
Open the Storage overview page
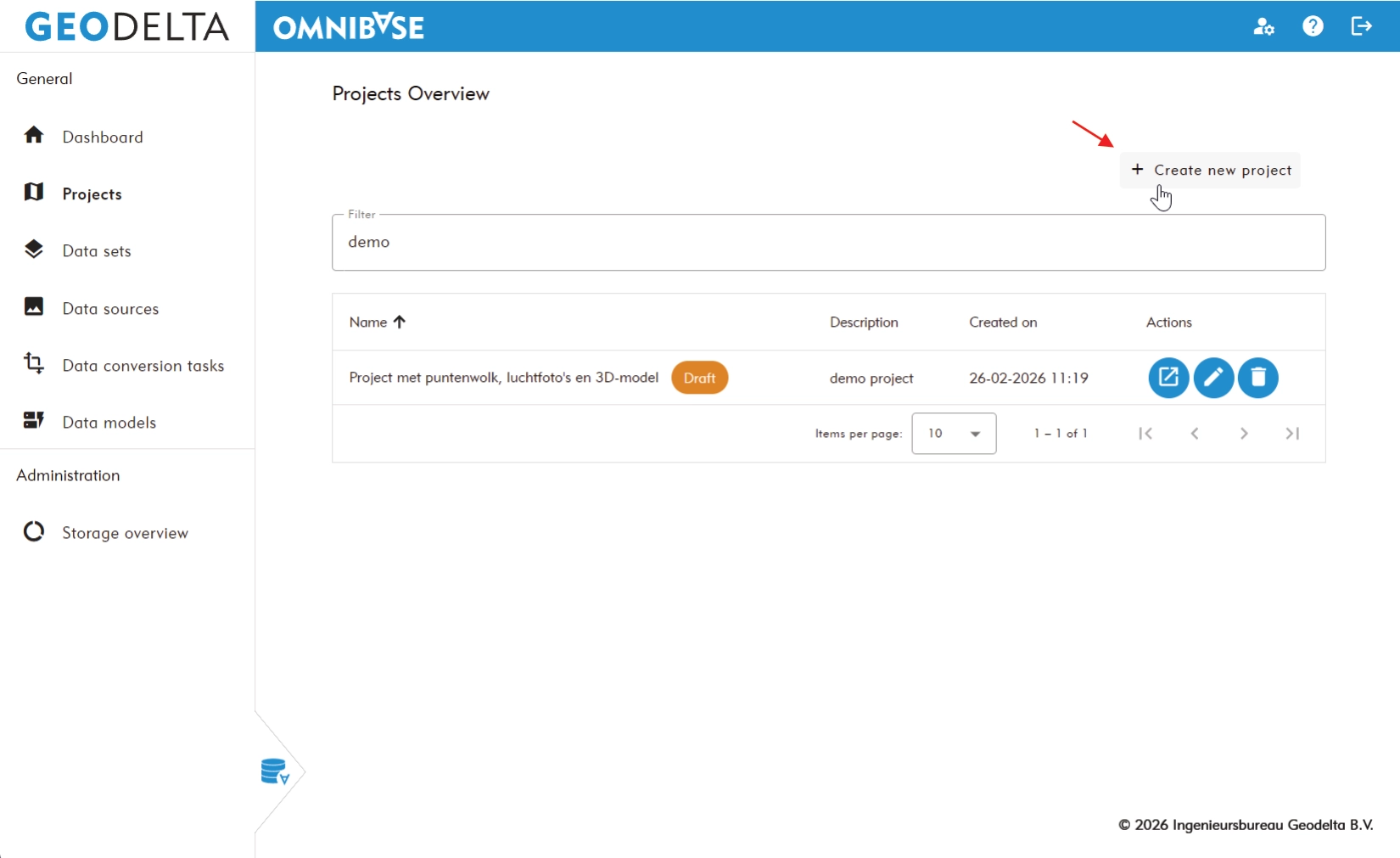(x=125, y=533)
